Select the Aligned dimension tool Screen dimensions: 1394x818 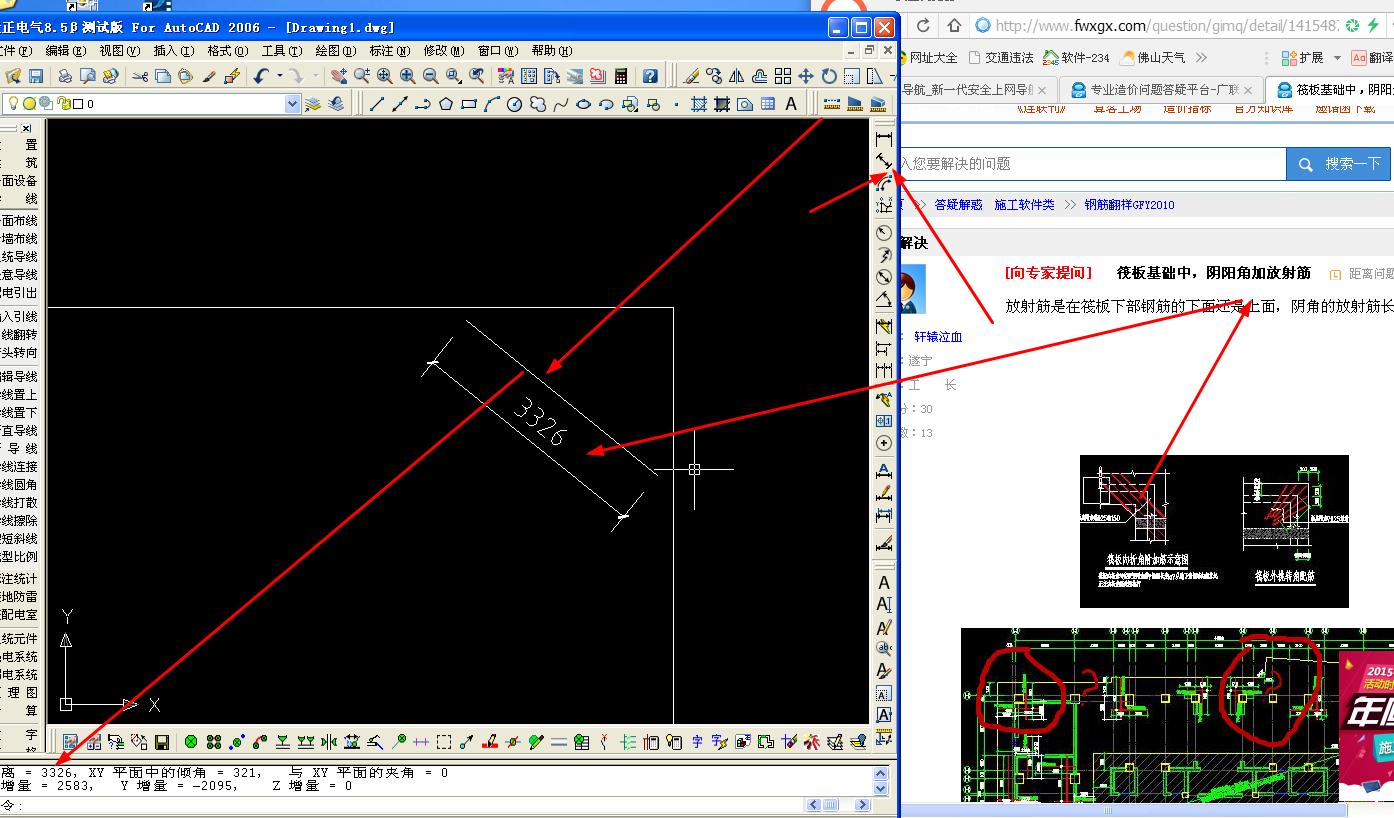point(884,162)
